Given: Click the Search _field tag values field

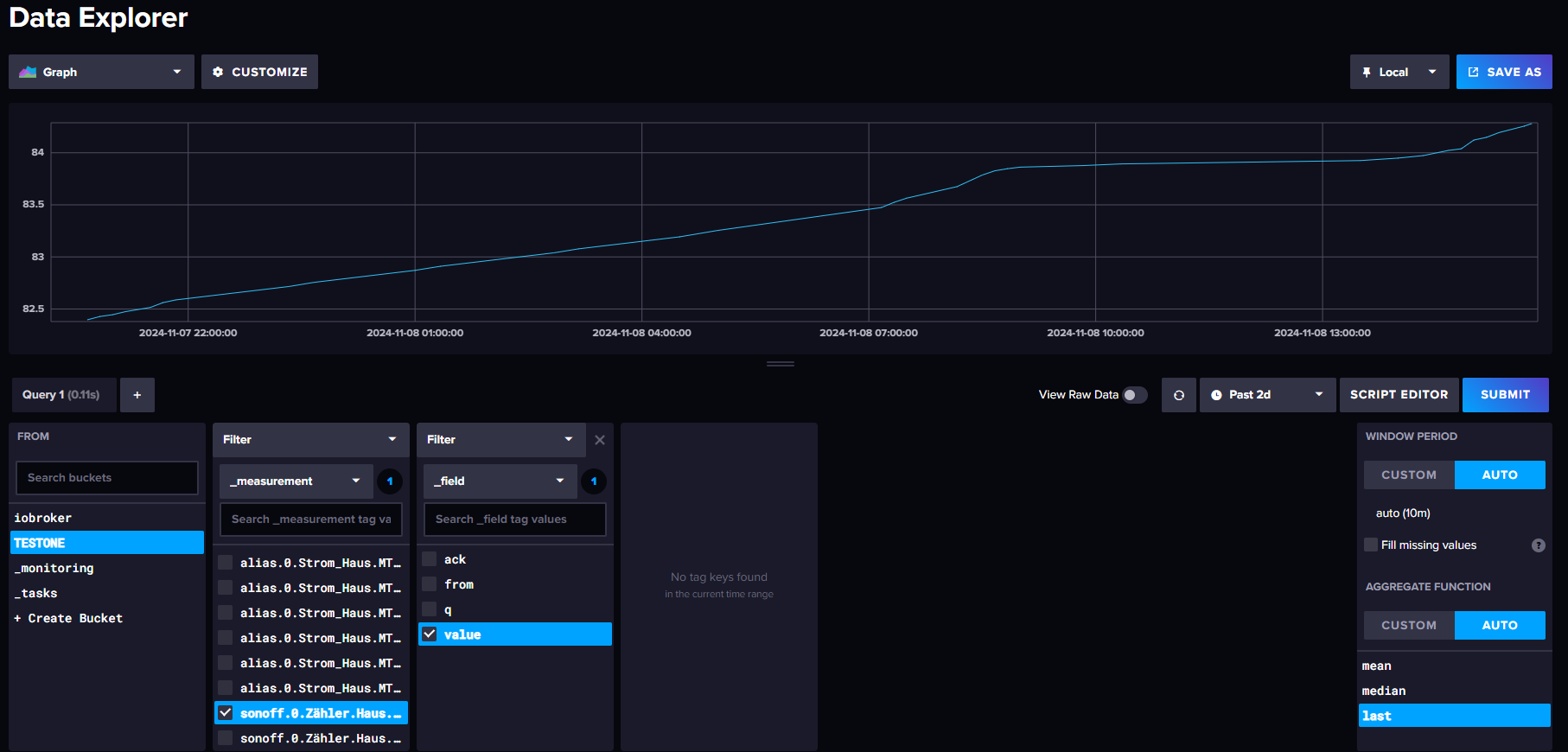Looking at the screenshot, I should coord(515,519).
